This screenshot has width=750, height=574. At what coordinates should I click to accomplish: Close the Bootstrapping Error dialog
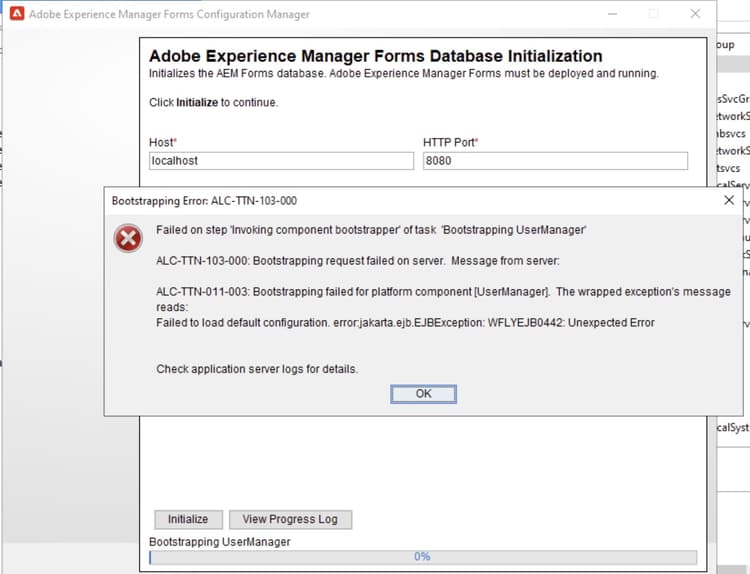729,200
